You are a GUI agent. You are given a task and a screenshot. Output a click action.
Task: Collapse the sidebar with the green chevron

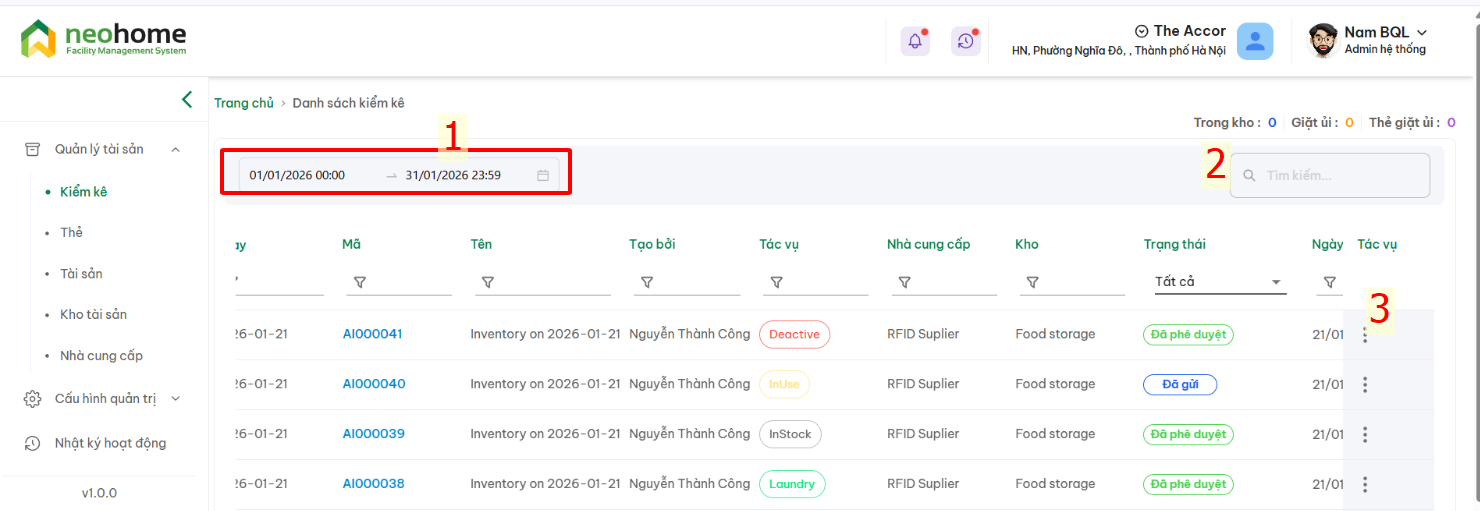187,99
